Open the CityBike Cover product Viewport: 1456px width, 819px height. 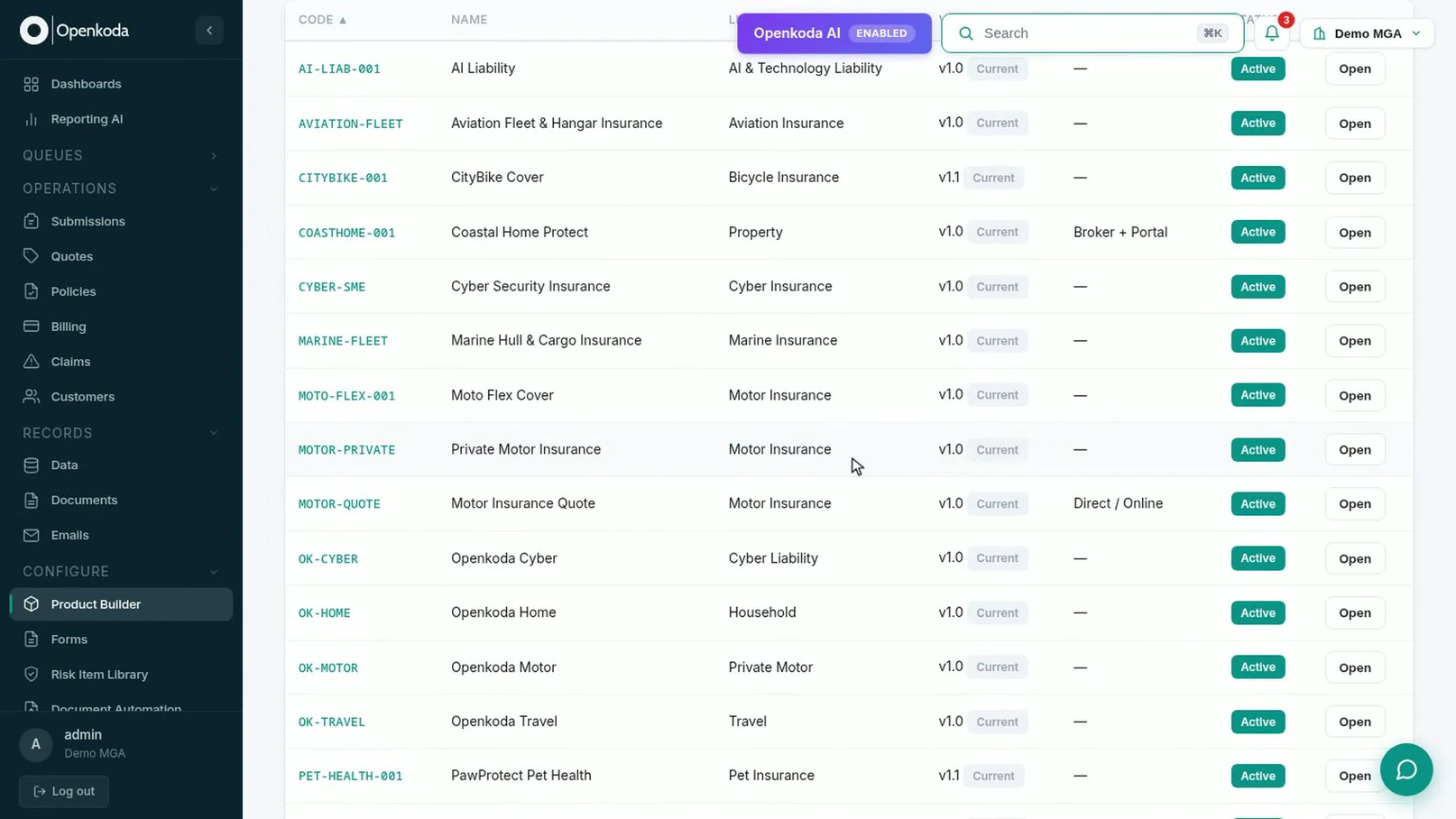coord(1355,178)
